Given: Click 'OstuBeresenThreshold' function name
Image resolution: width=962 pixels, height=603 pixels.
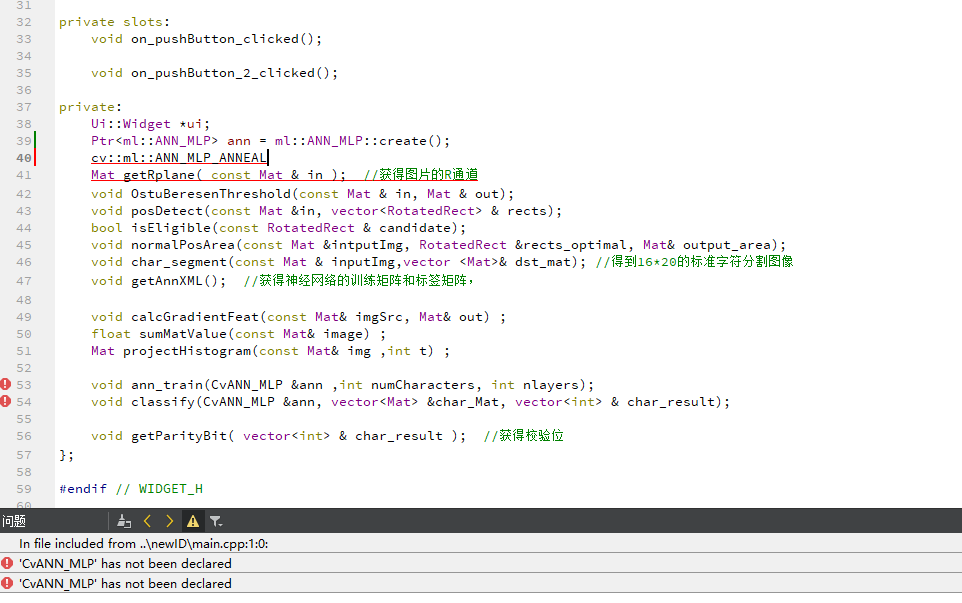Looking at the screenshot, I should coord(210,194).
